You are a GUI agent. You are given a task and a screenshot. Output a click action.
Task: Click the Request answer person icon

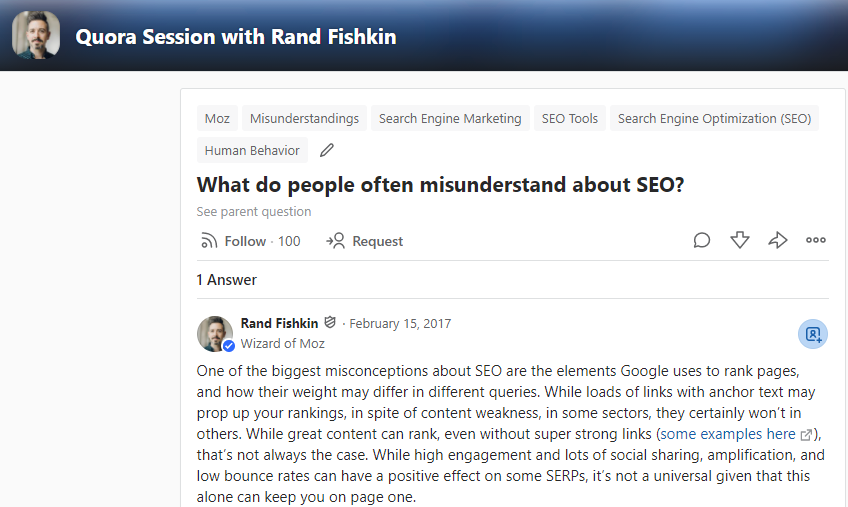[x=335, y=241]
